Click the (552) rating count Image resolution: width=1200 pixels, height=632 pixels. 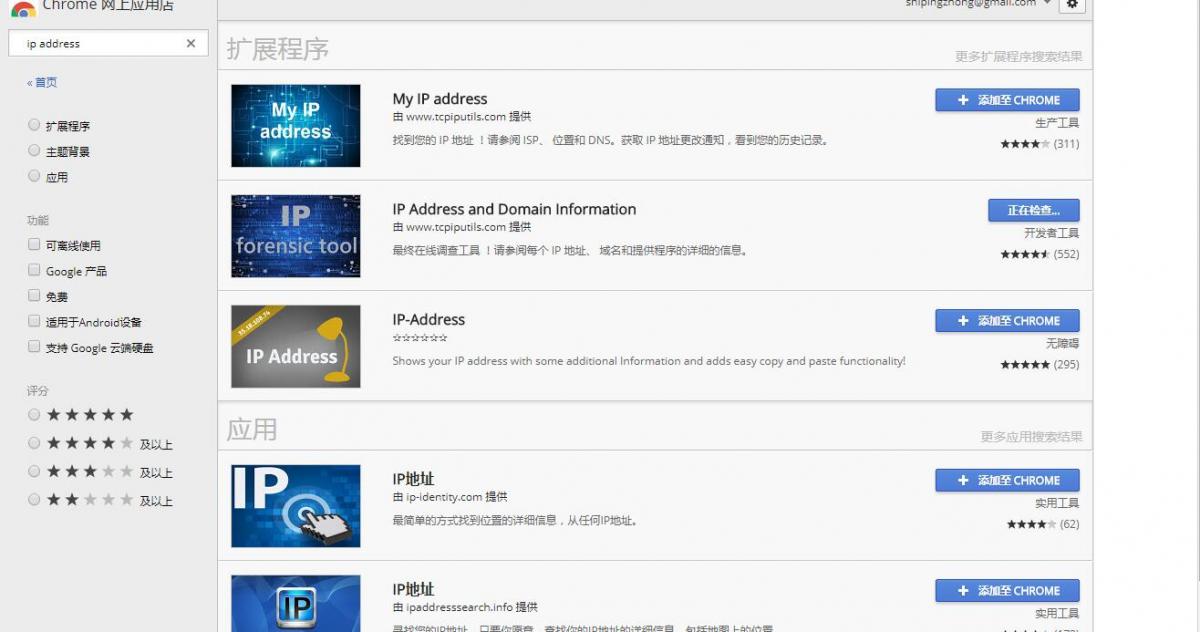click(1066, 254)
